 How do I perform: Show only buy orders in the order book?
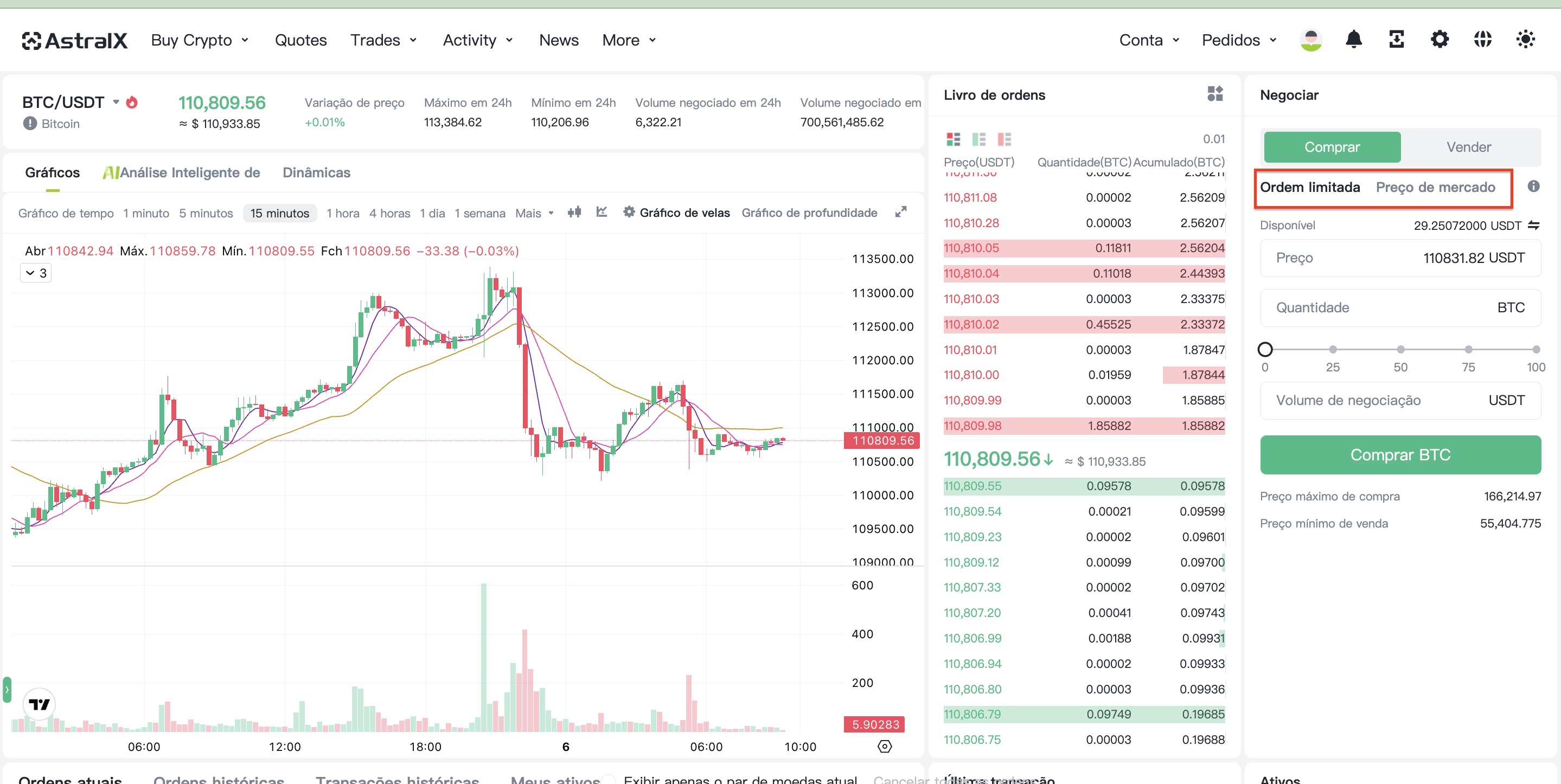(978, 139)
